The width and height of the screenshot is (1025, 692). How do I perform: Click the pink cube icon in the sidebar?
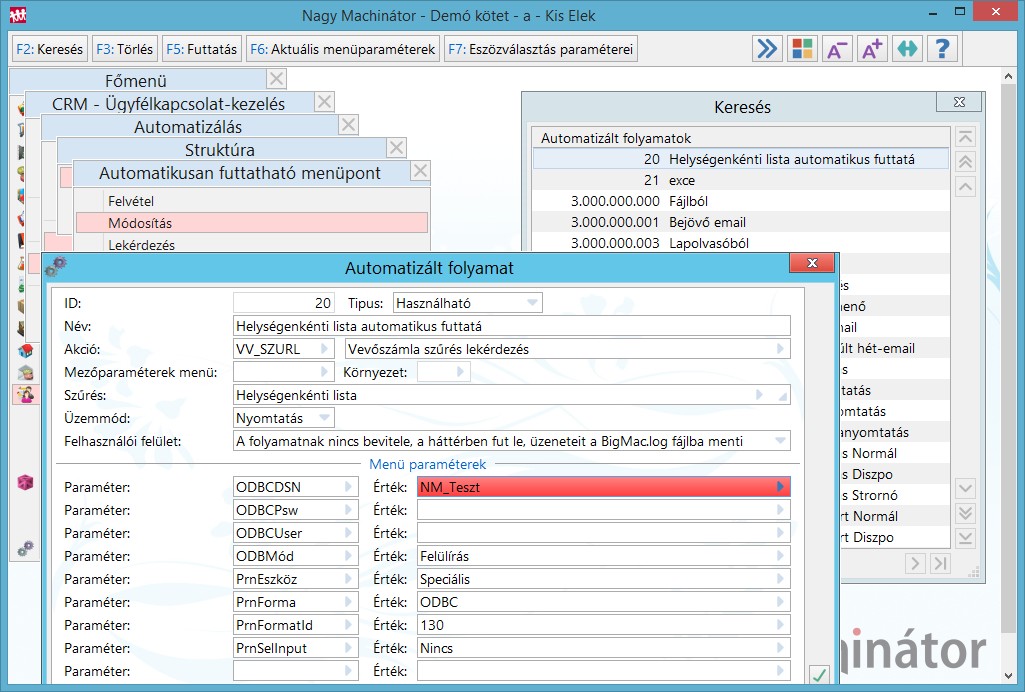[x=26, y=482]
